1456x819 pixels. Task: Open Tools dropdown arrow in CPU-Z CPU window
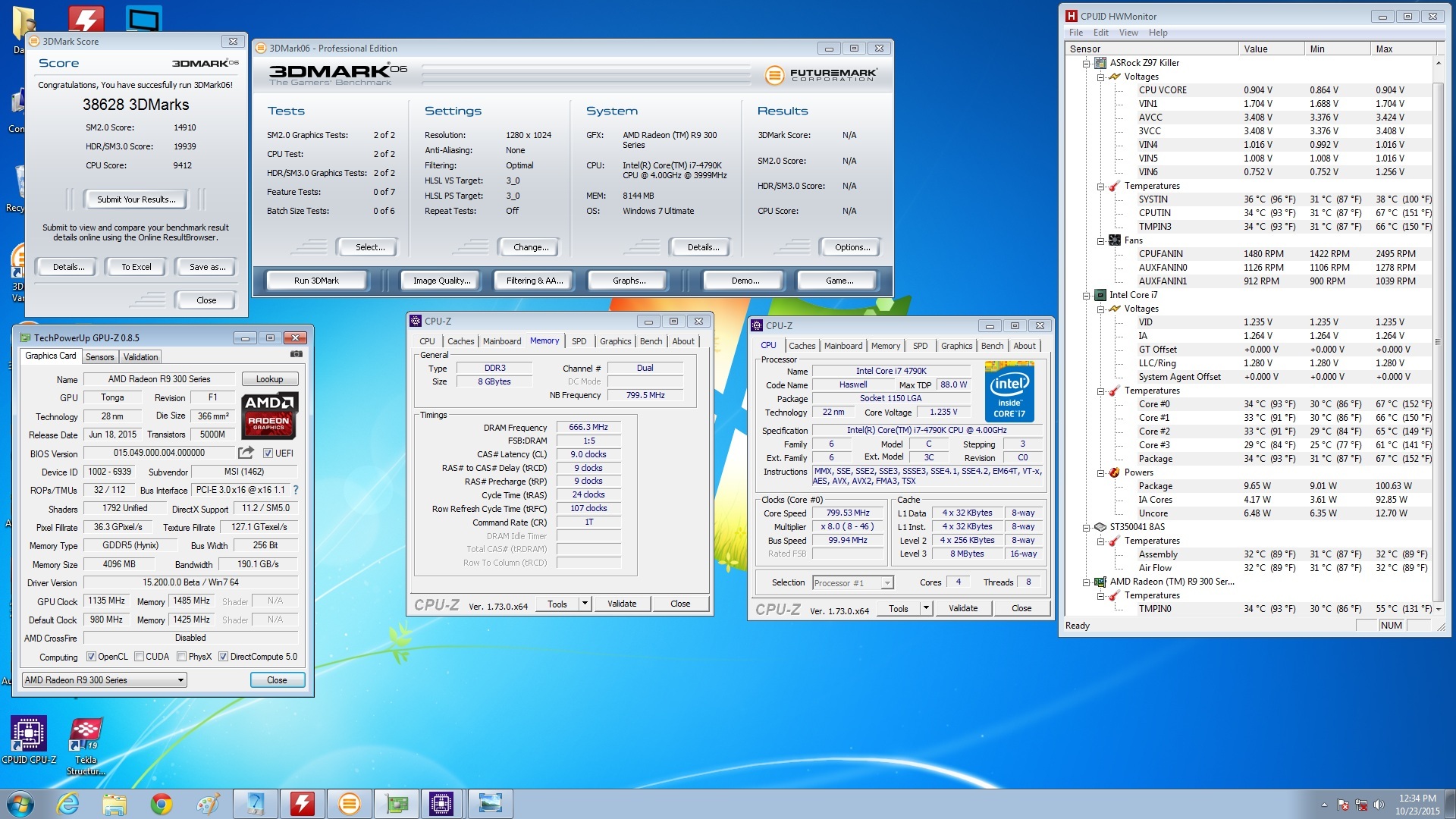pyautogui.click(x=926, y=608)
